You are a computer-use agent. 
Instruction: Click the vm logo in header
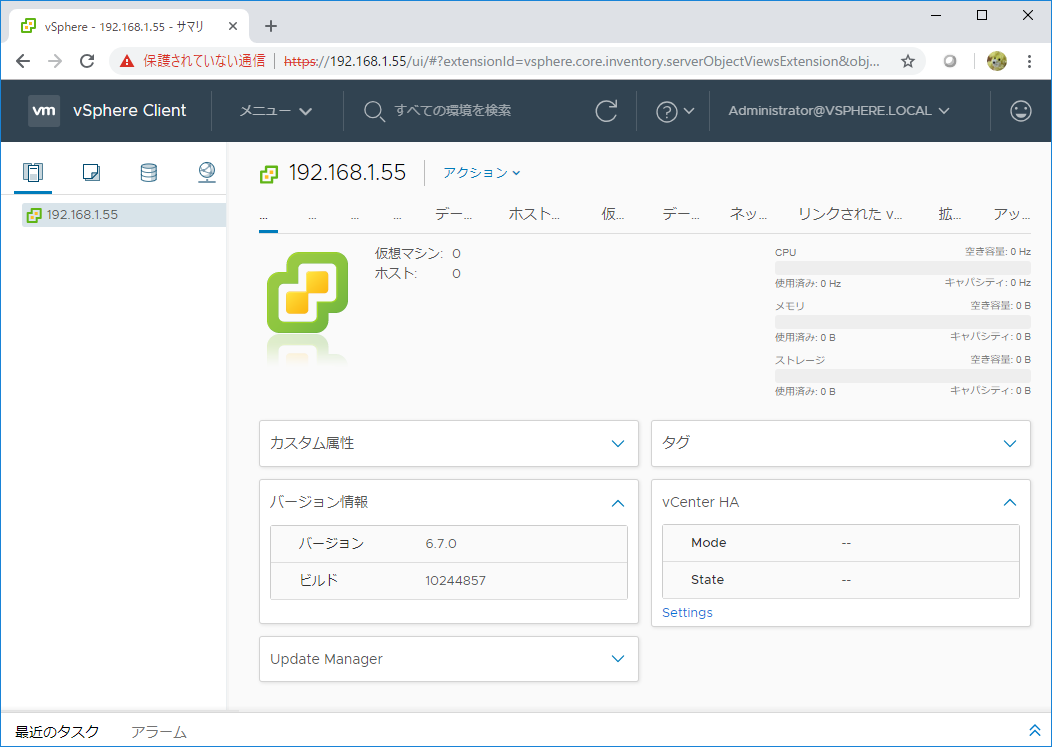click(44, 111)
